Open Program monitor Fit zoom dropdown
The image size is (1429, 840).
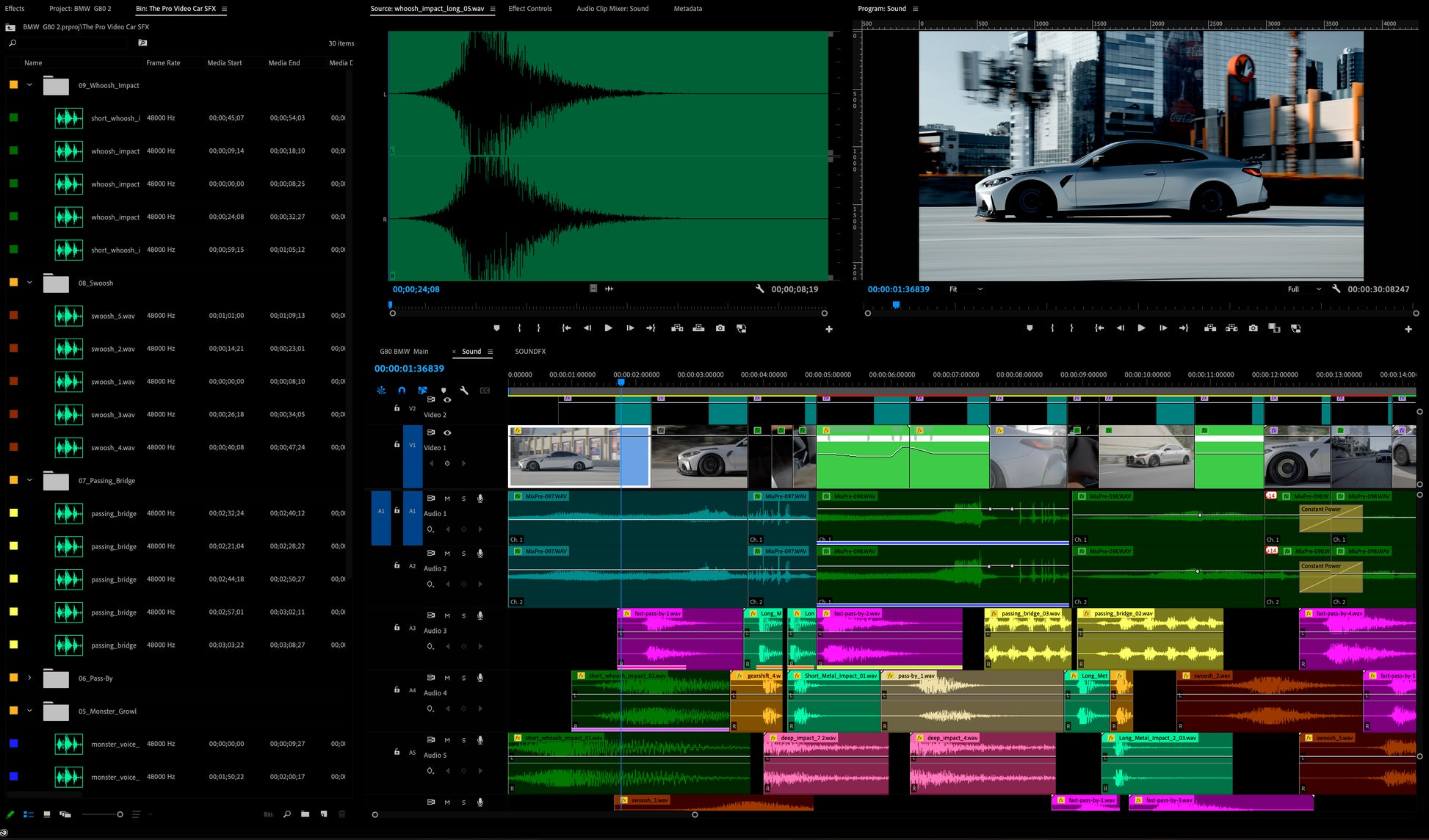click(965, 289)
